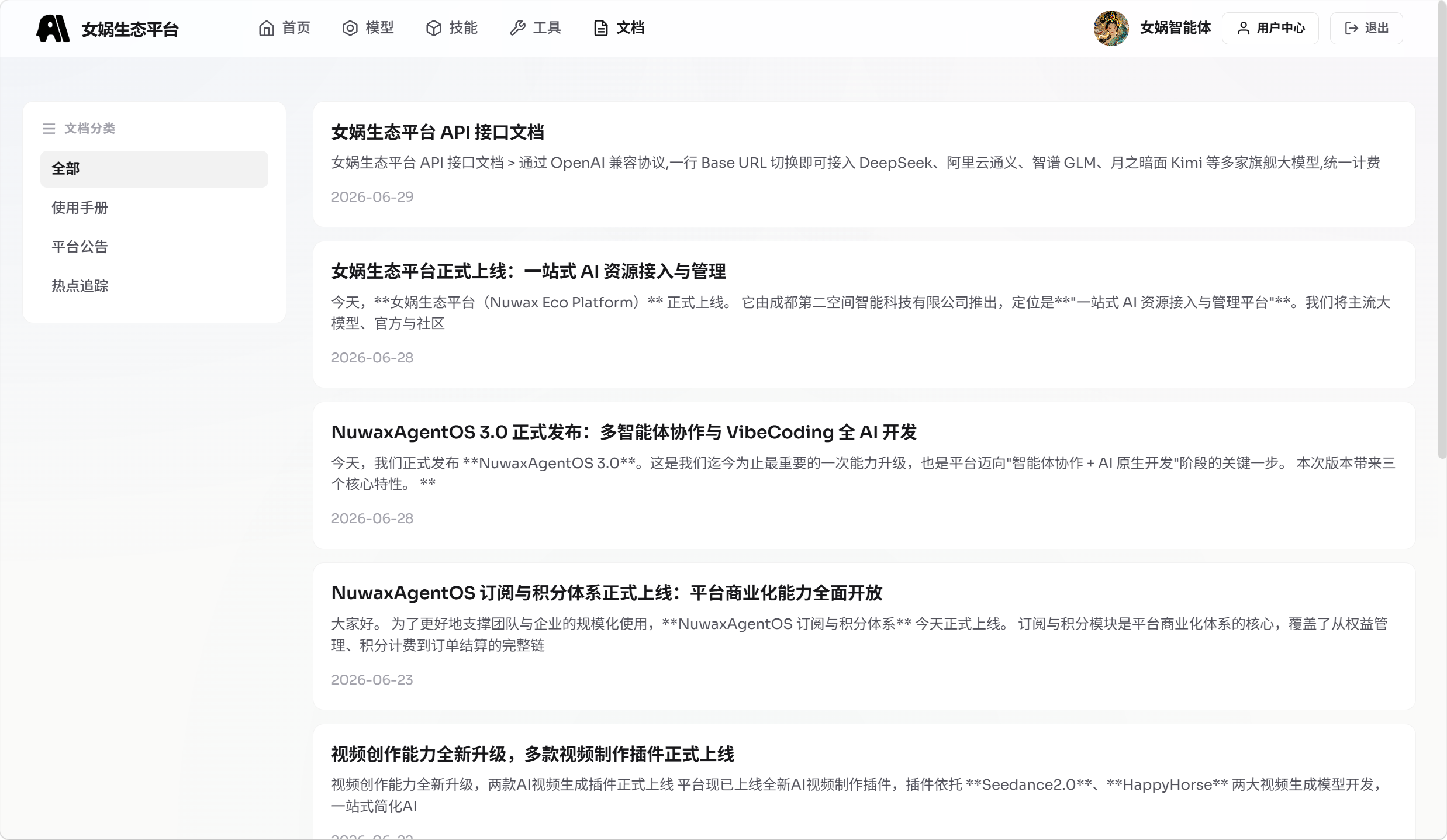This screenshot has width=1447, height=840.
Task: Select the 使用手册 category
Action: 154,208
